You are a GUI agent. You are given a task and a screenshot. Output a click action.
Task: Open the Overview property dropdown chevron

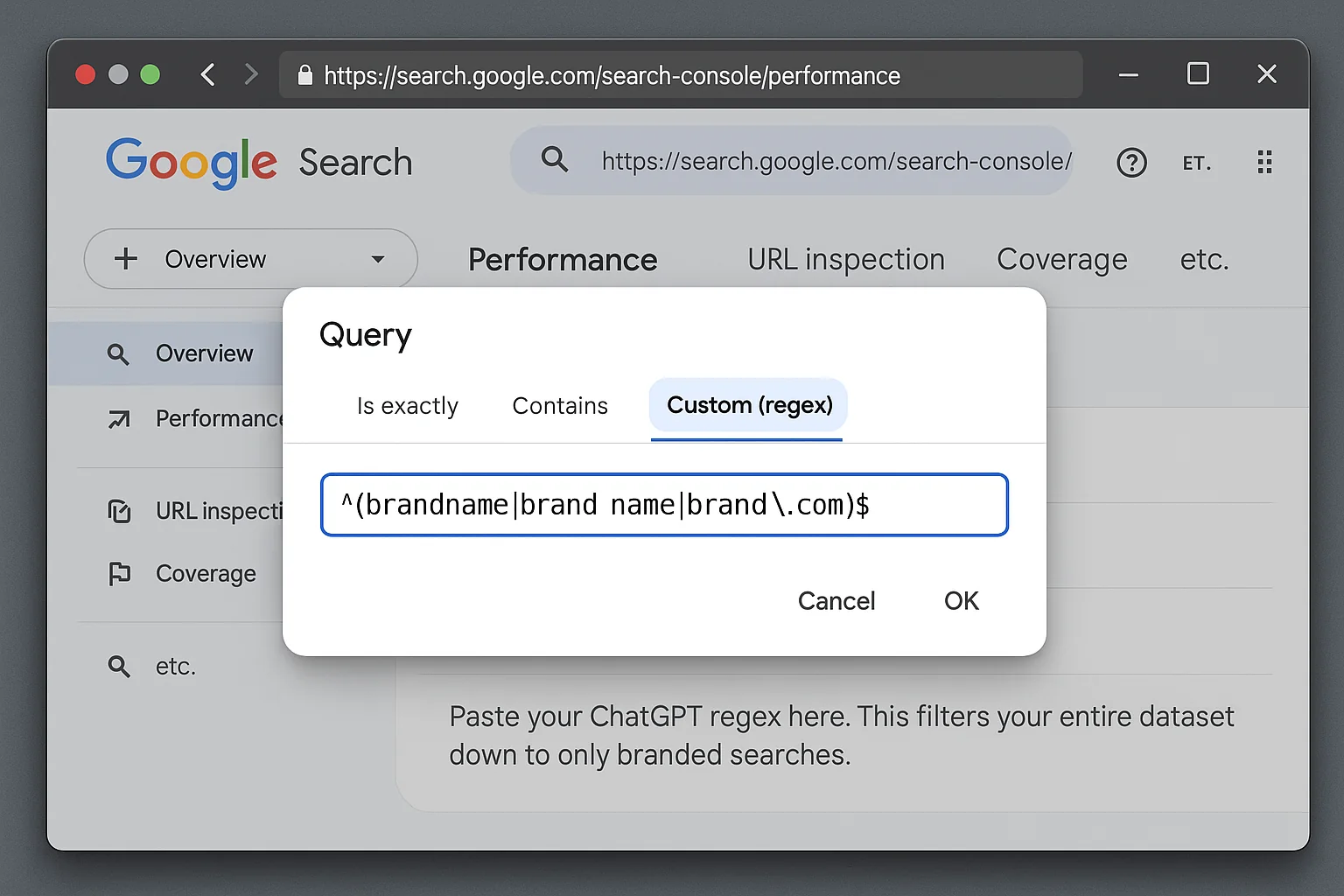pyautogui.click(x=378, y=259)
